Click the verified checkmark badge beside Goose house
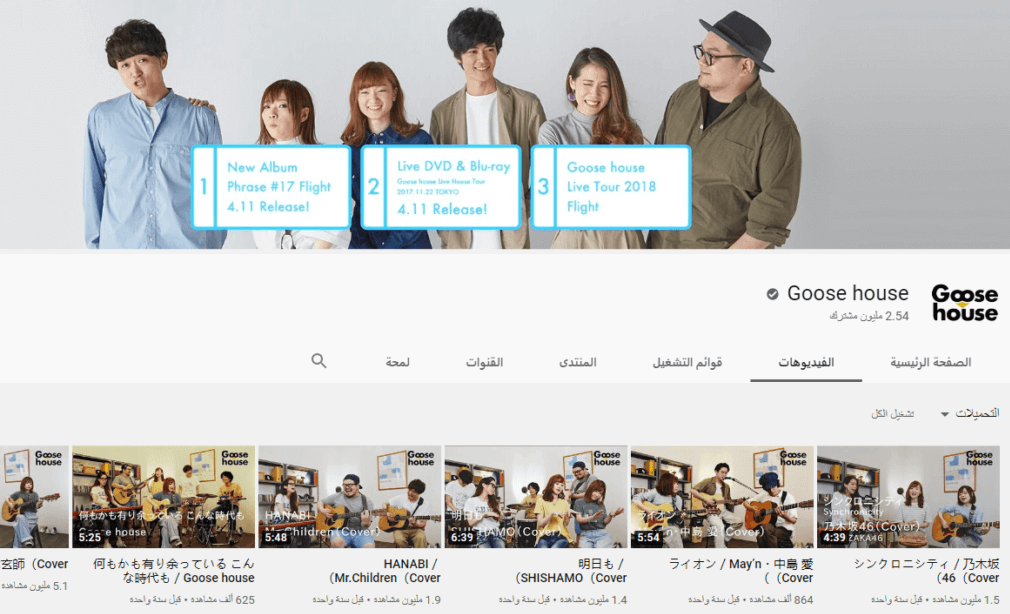Screen dimensions: 1010x614 [772, 294]
